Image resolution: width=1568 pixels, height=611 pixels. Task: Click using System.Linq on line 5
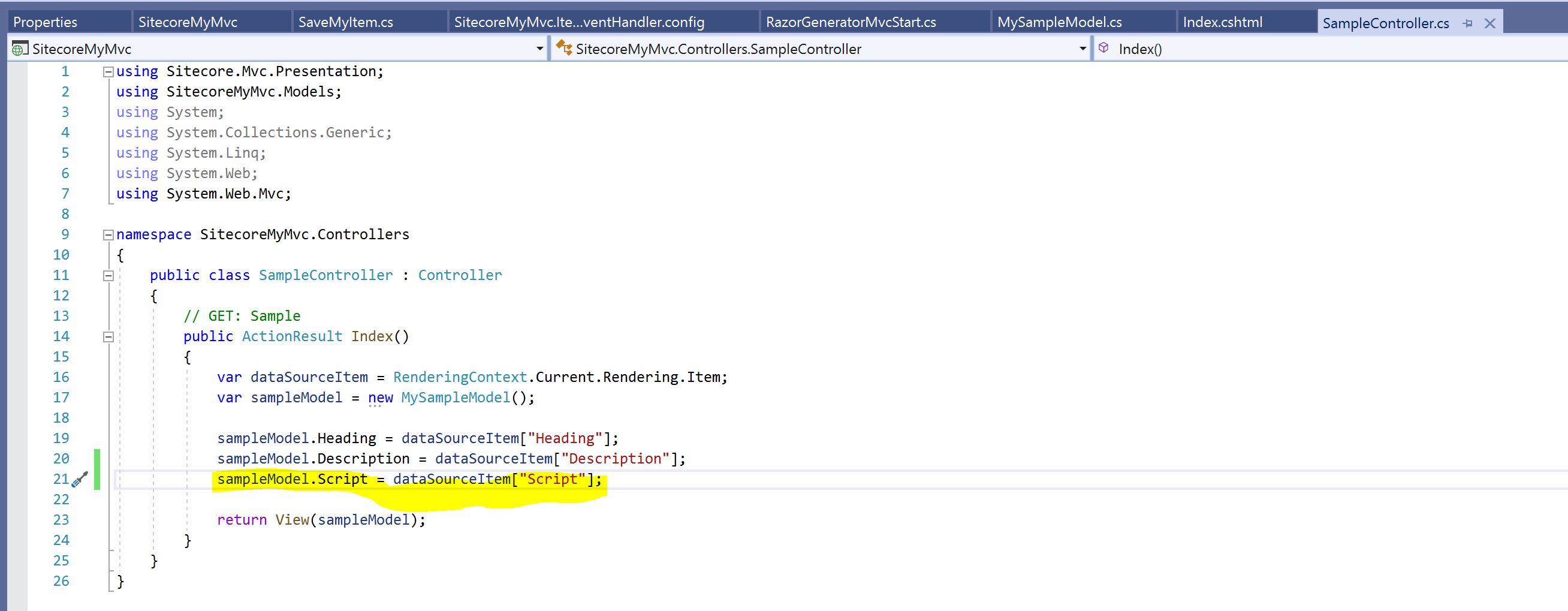point(191,153)
